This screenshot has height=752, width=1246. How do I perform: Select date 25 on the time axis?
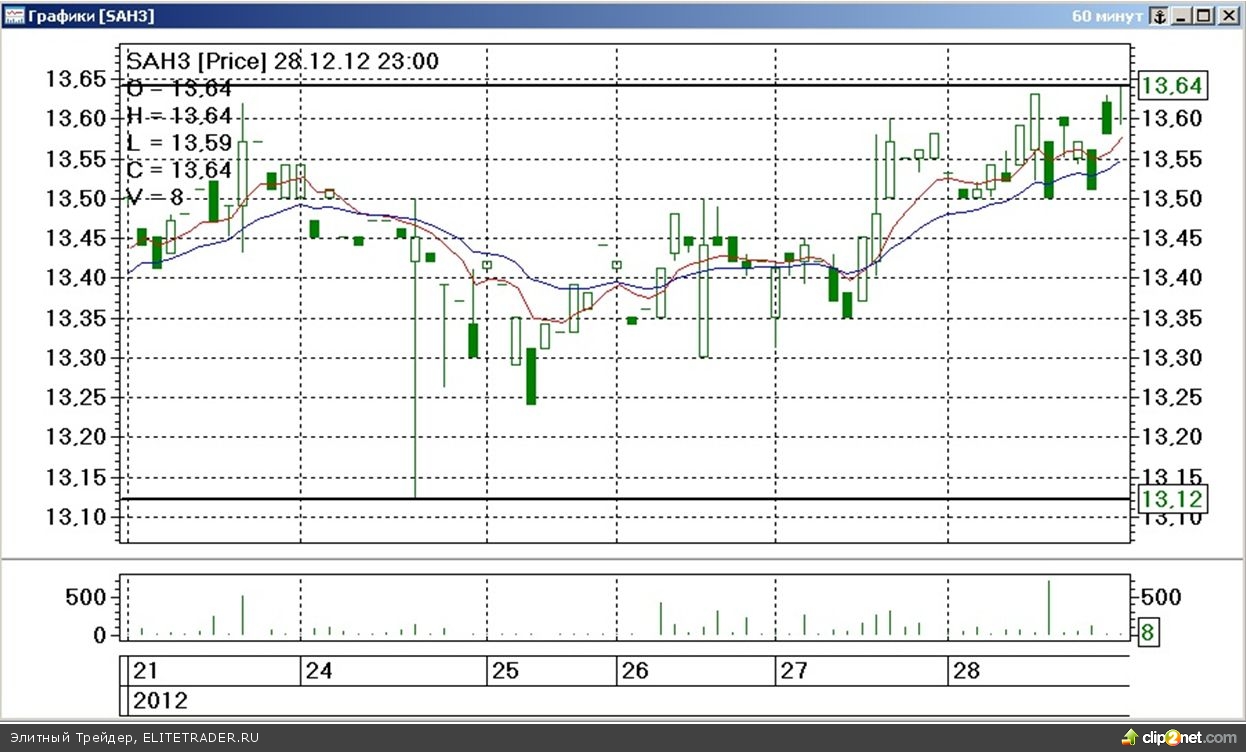(x=505, y=671)
